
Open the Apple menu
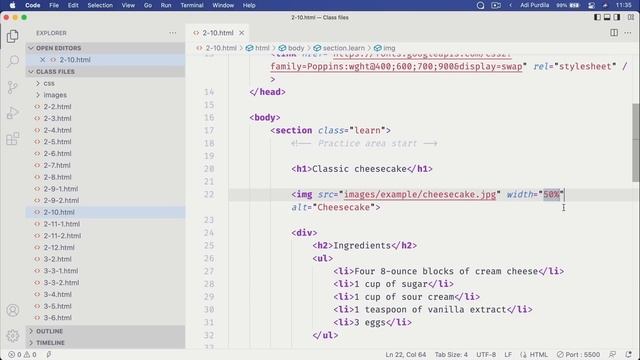tap(12, 5)
